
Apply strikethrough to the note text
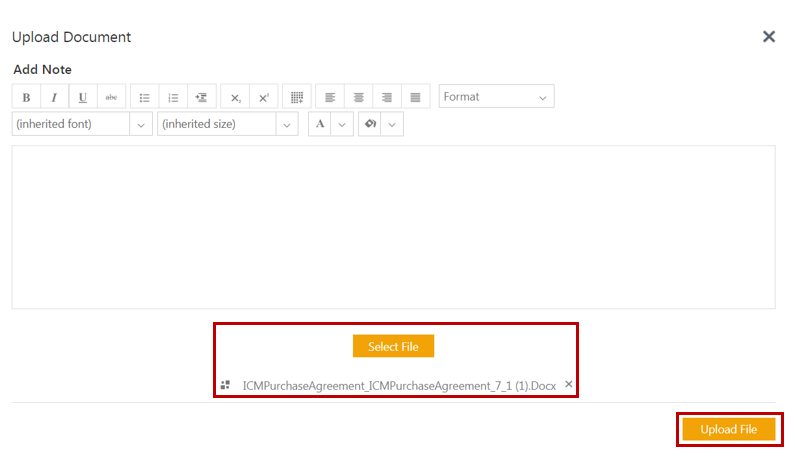pyautogui.click(x=111, y=97)
